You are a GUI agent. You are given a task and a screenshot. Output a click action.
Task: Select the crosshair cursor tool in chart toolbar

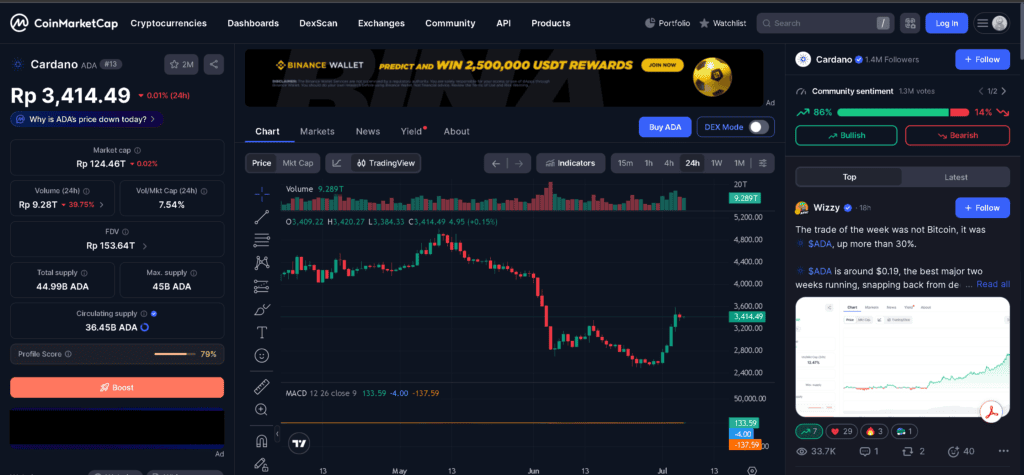coord(262,193)
